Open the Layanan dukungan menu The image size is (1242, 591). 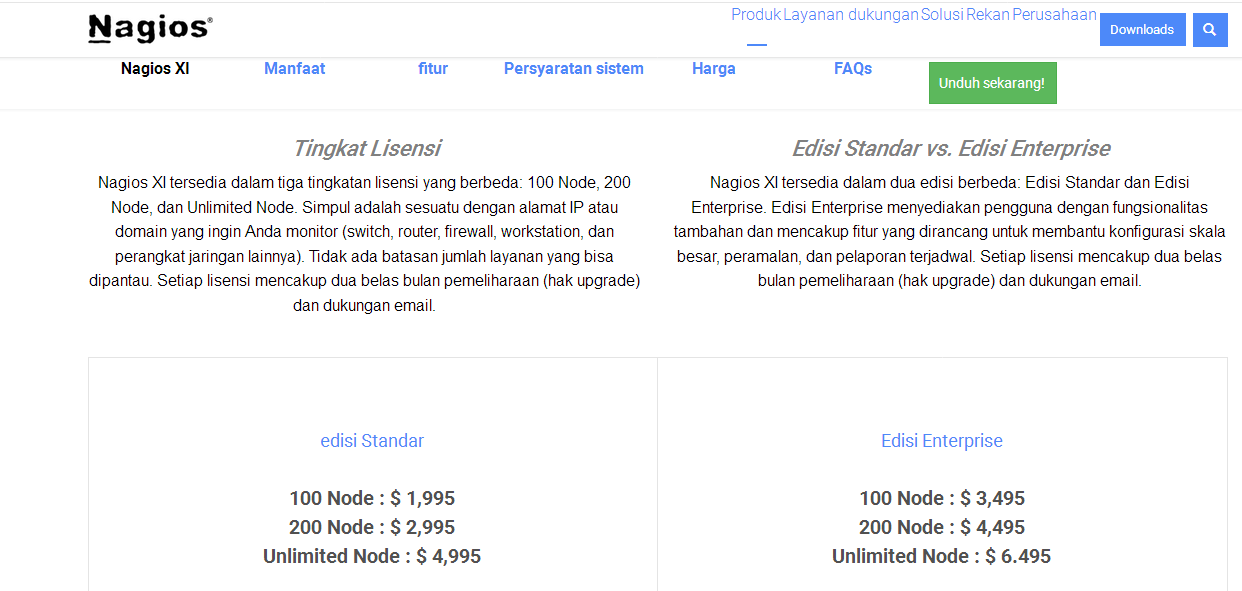850,15
